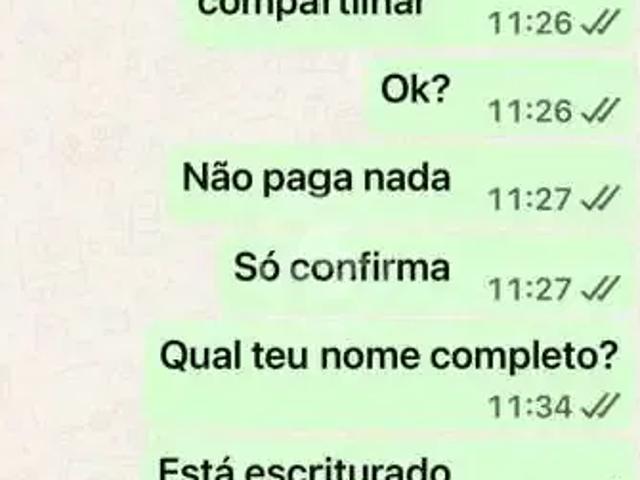Screen dimensions: 640x480
Task: Tap the 11:27 timestamp of 'Só confirma'
Action: click(529, 289)
